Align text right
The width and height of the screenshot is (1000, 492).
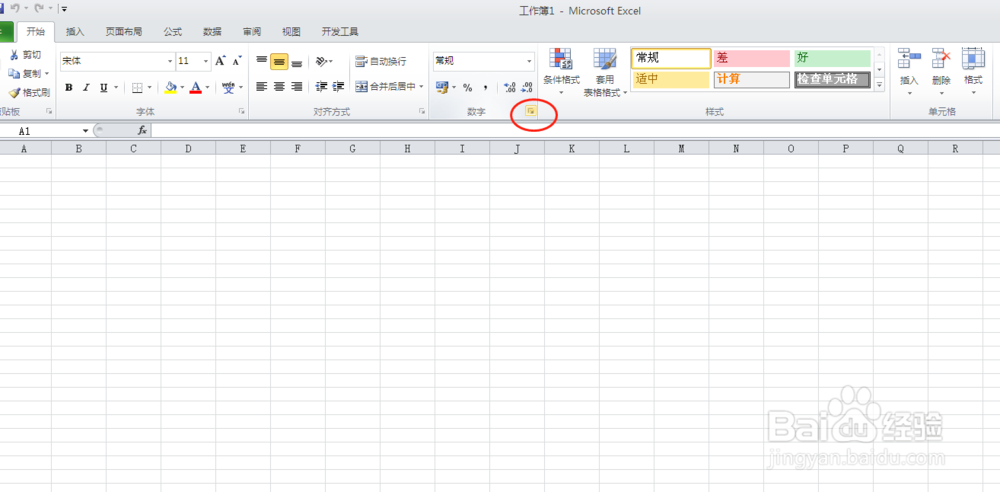(297, 87)
